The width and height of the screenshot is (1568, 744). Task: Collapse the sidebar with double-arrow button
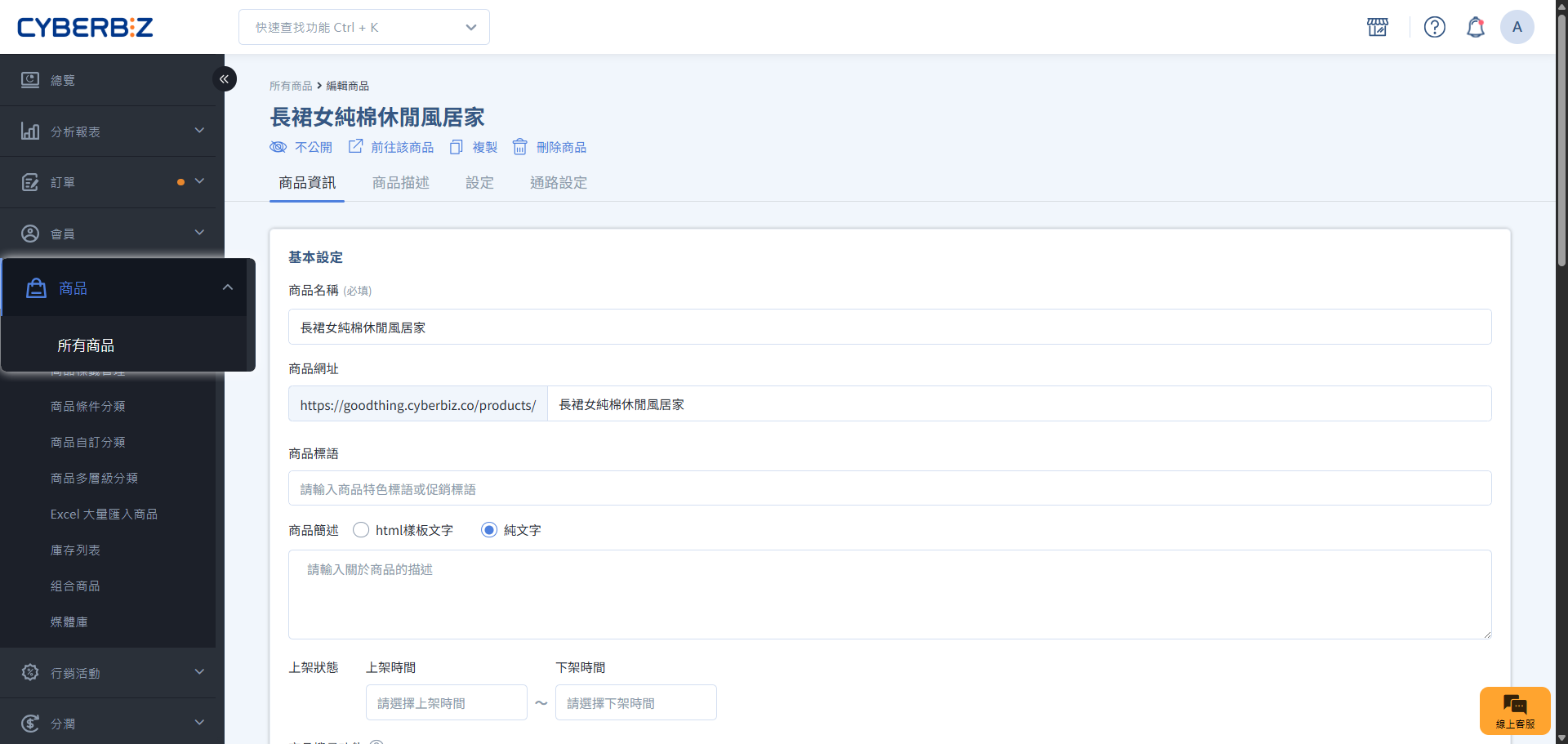click(224, 79)
